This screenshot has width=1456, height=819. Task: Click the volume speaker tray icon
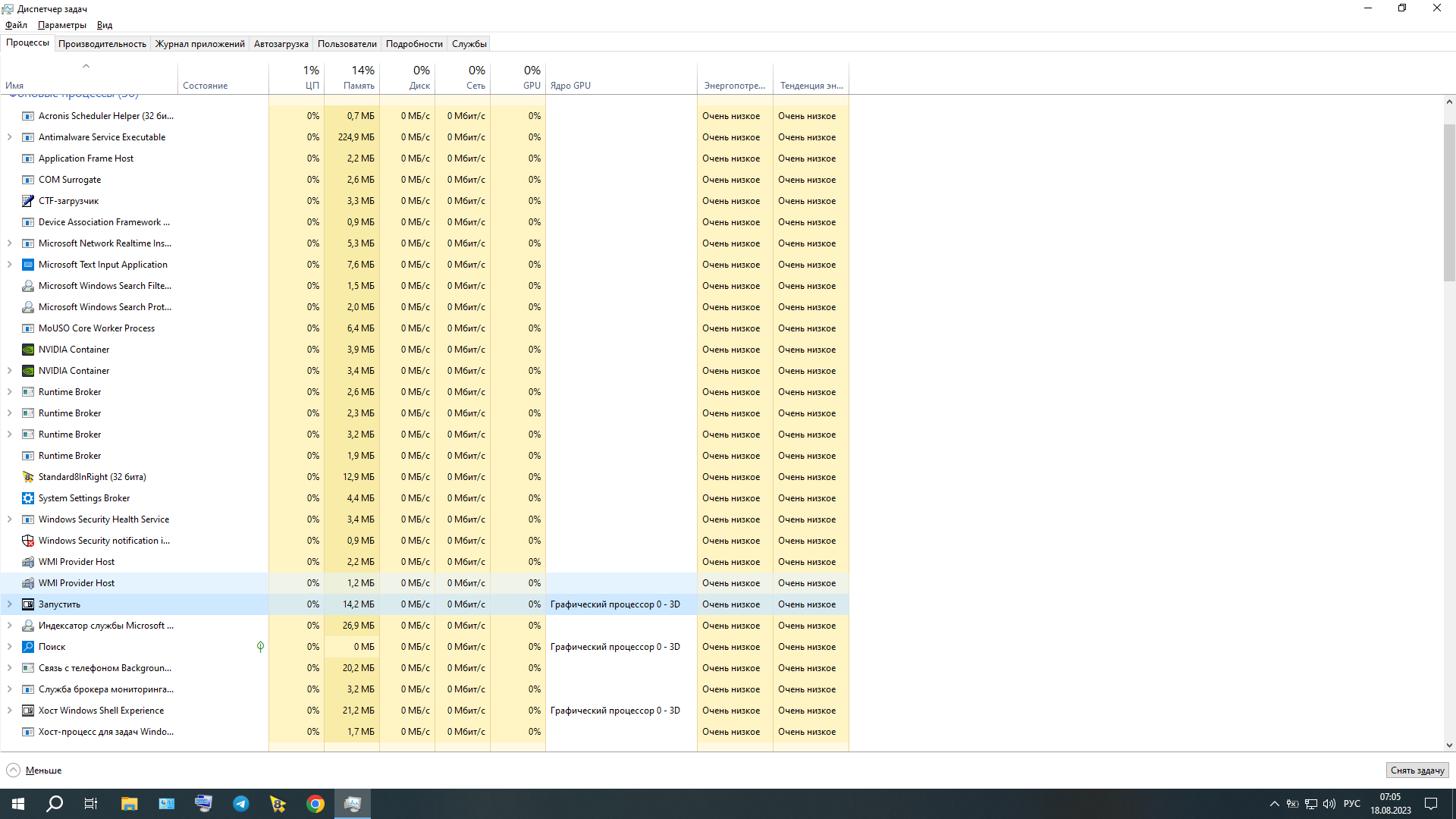pos(1329,804)
